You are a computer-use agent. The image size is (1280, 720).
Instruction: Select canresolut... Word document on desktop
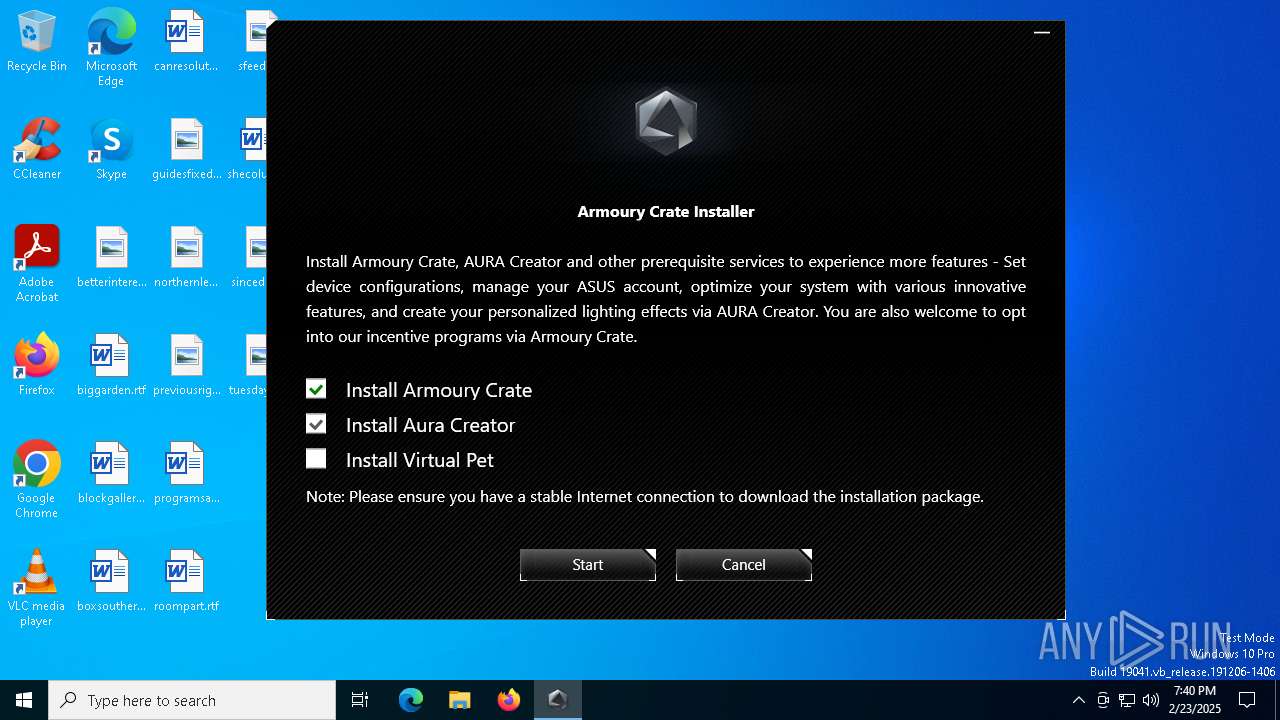click(x=186, y=42)
